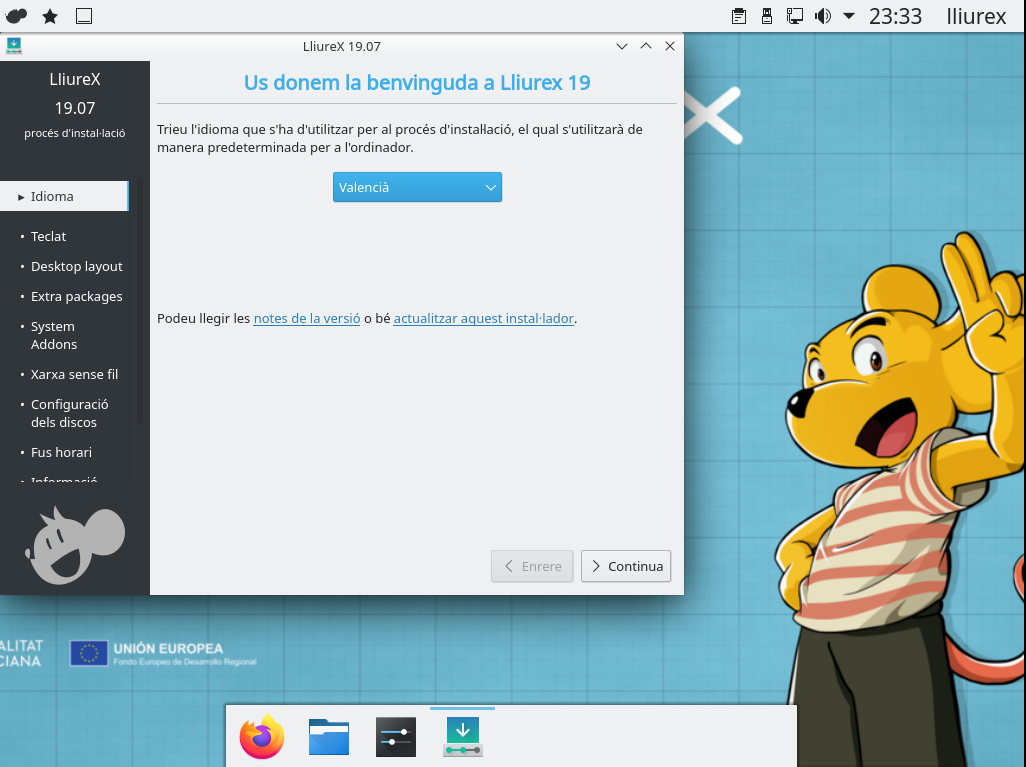Open the Valencià language dropdown
This screenshot has height=767, width=1026.
417,187
